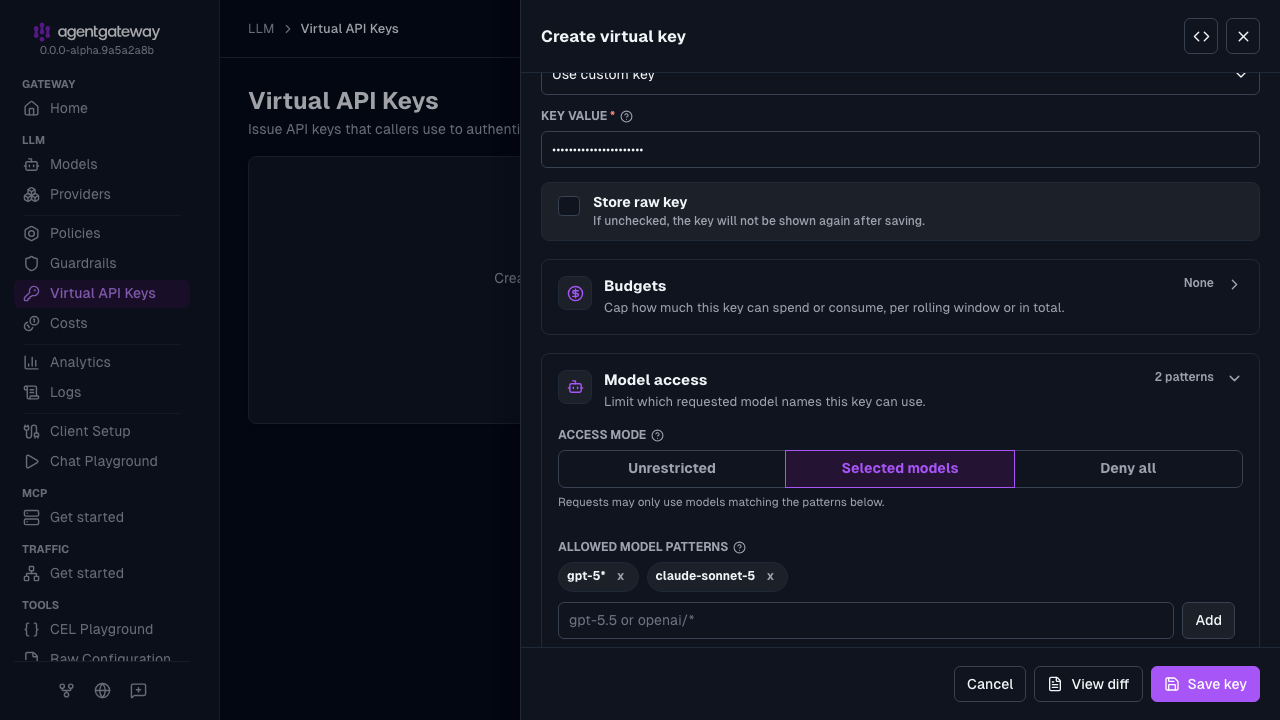Expand the Budgets section chevron
Screen dimensions: 1280x720
(1235, 284)
